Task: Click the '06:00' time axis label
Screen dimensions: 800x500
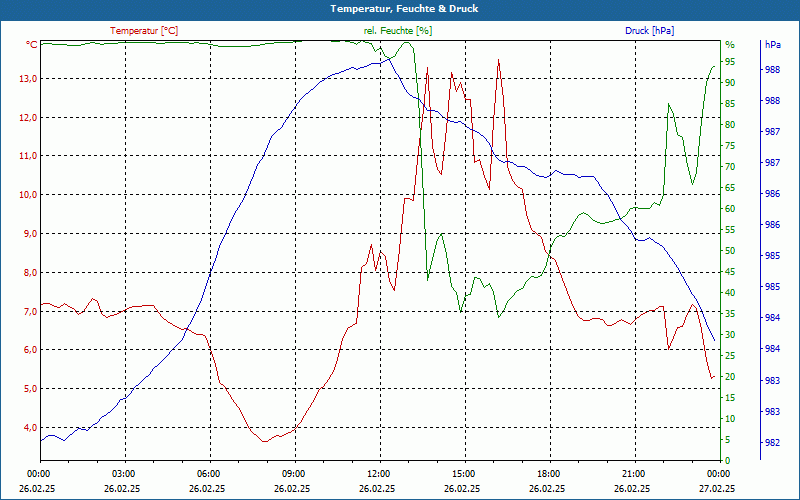Action: [208, 473]
